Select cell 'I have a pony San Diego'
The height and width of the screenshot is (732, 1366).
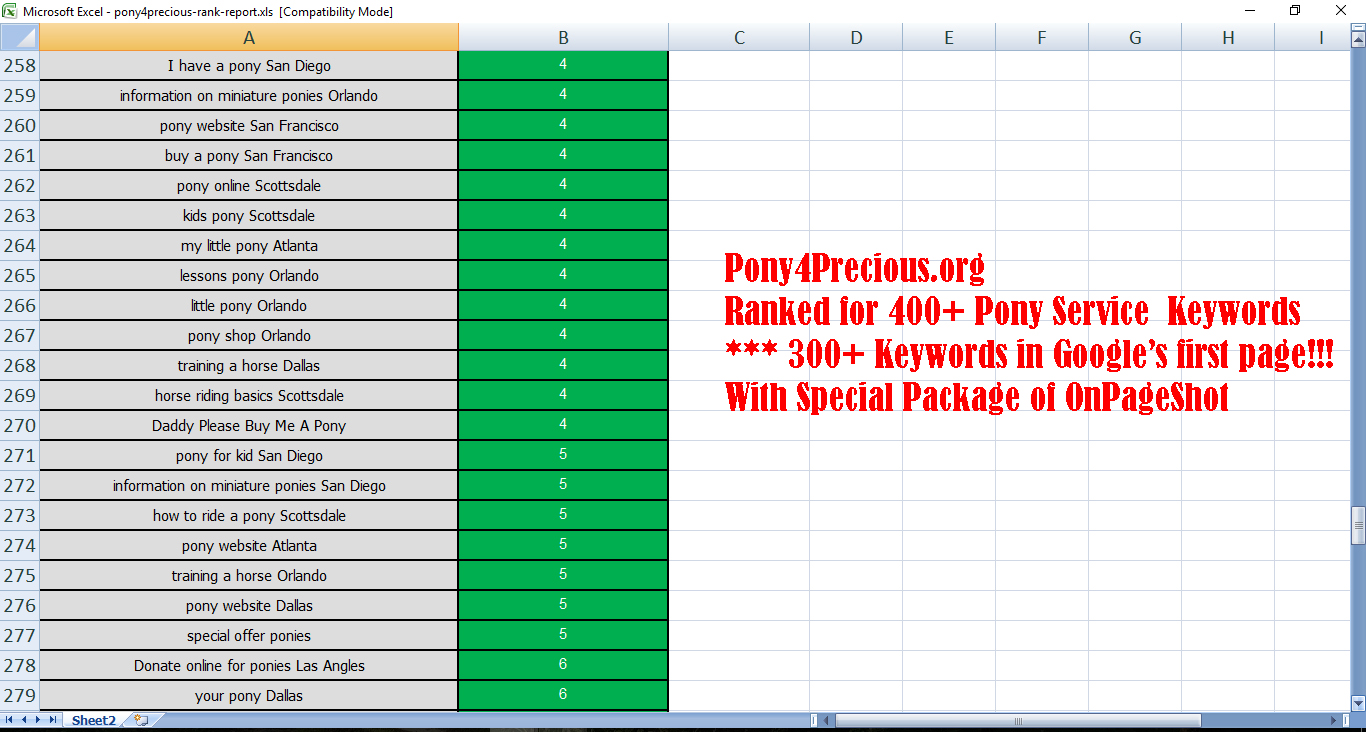click(249, 66)
